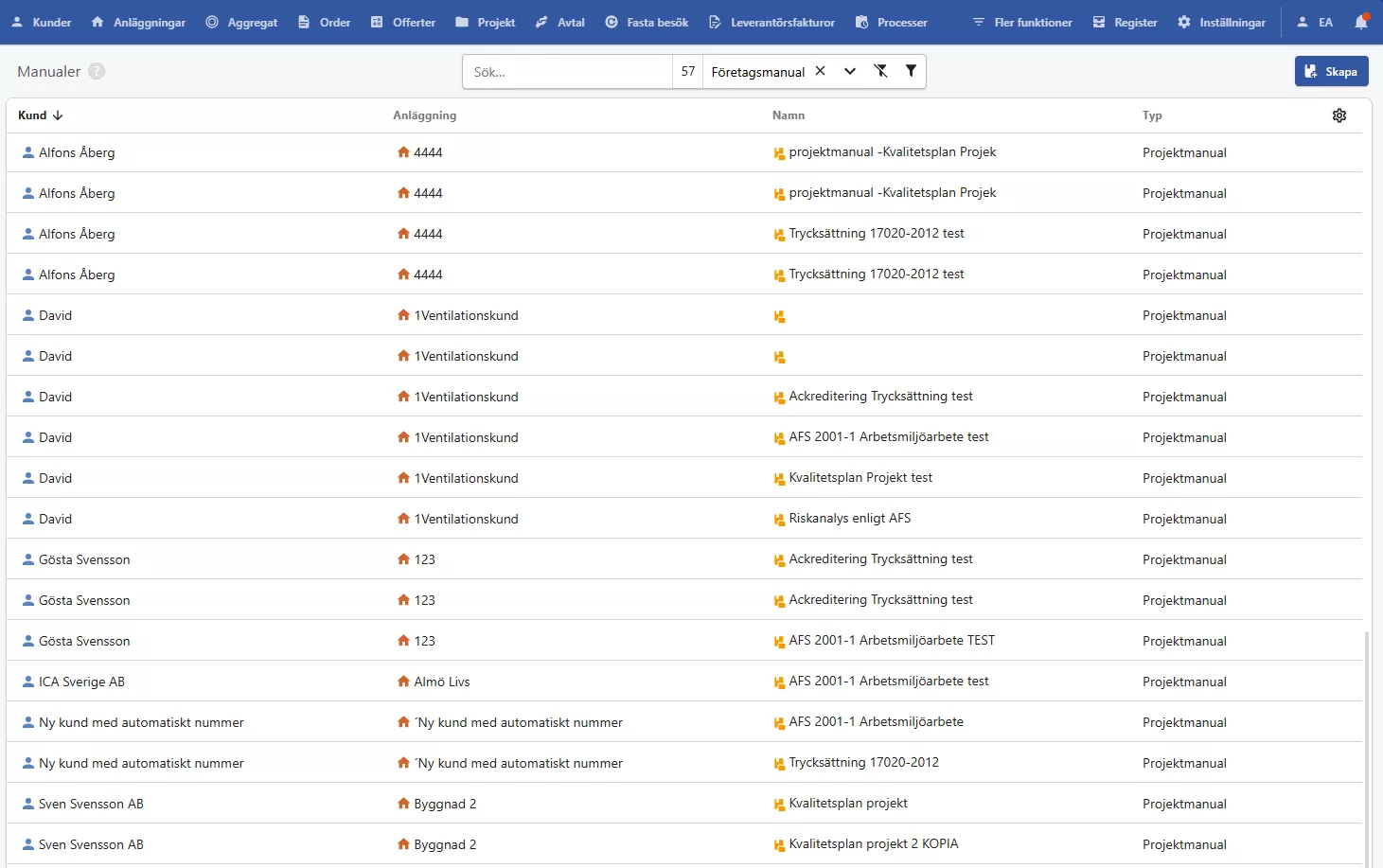The width and height of the screenshot is (1383, 868).
Task: Expand the Företagsmanual dropdown chevron
Action: point(850,71)
